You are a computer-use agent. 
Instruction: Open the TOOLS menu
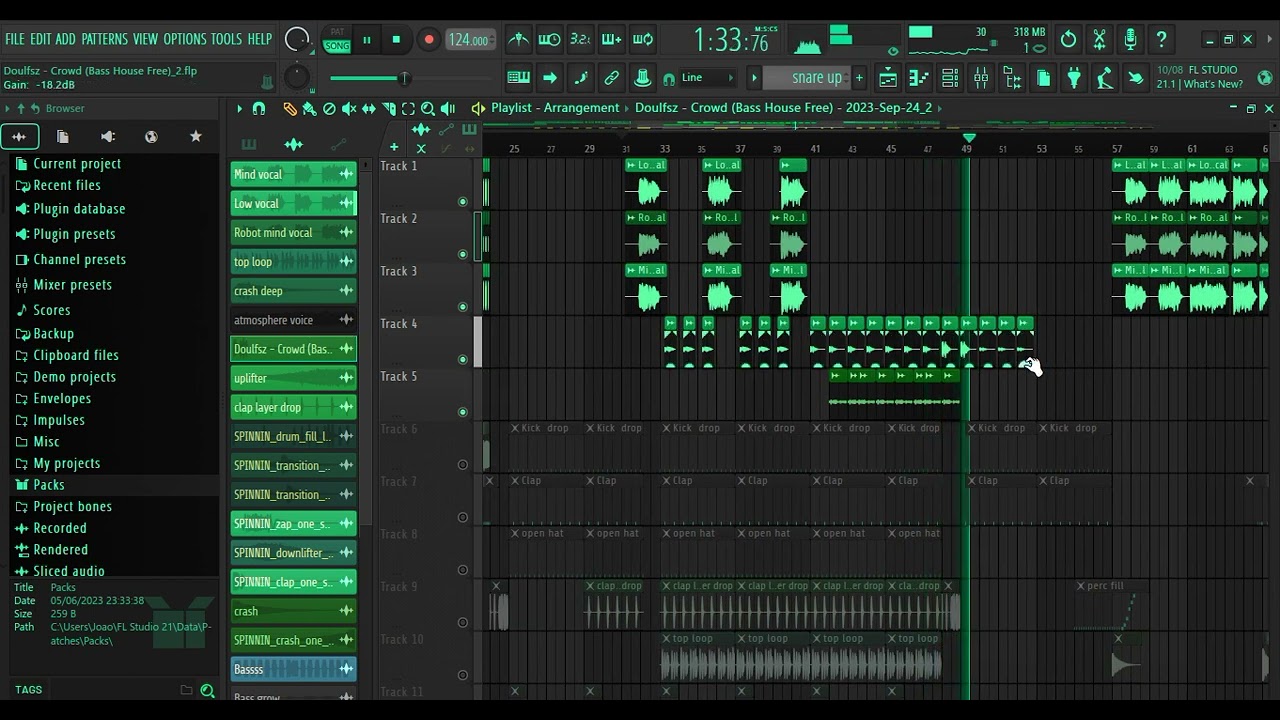[x=226, y=39]
